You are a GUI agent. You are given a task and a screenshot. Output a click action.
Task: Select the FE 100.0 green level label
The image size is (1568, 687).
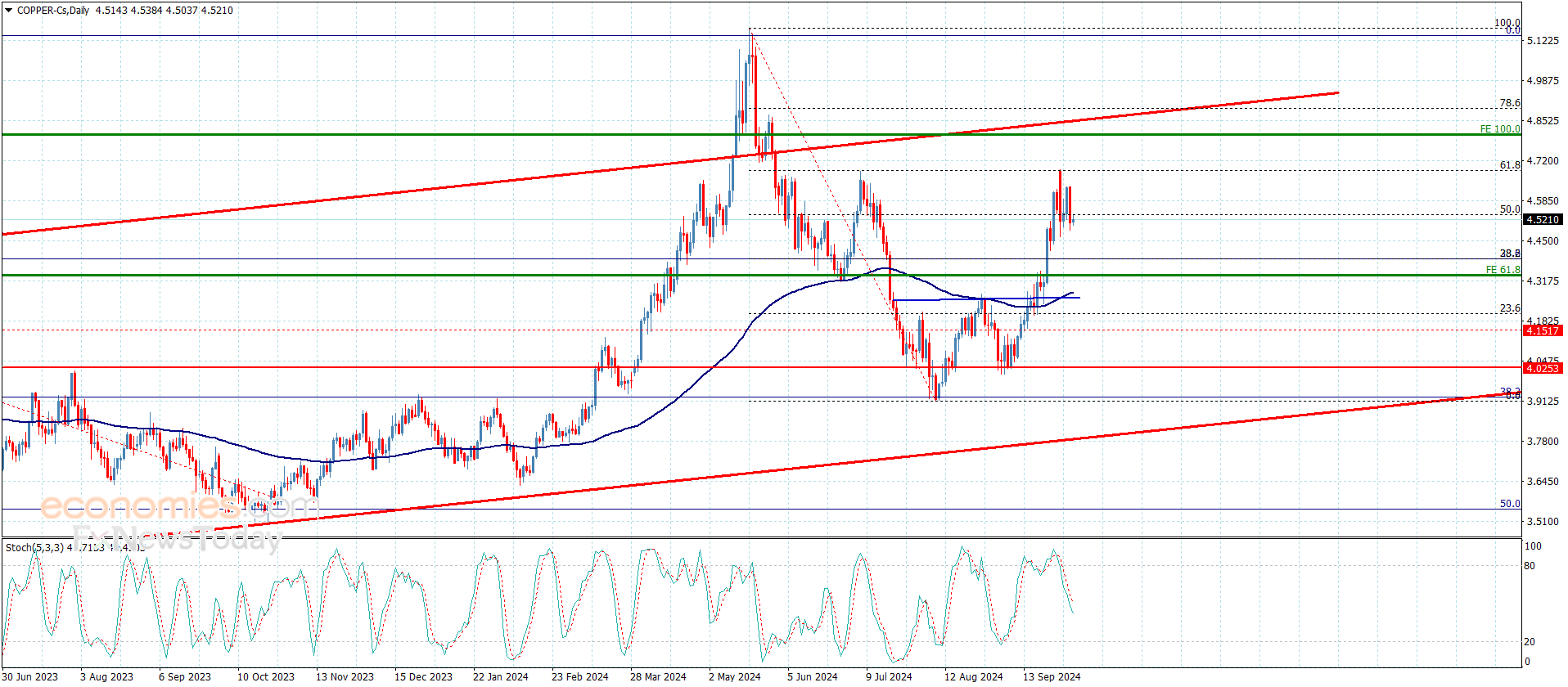(x=1500, y=129)
